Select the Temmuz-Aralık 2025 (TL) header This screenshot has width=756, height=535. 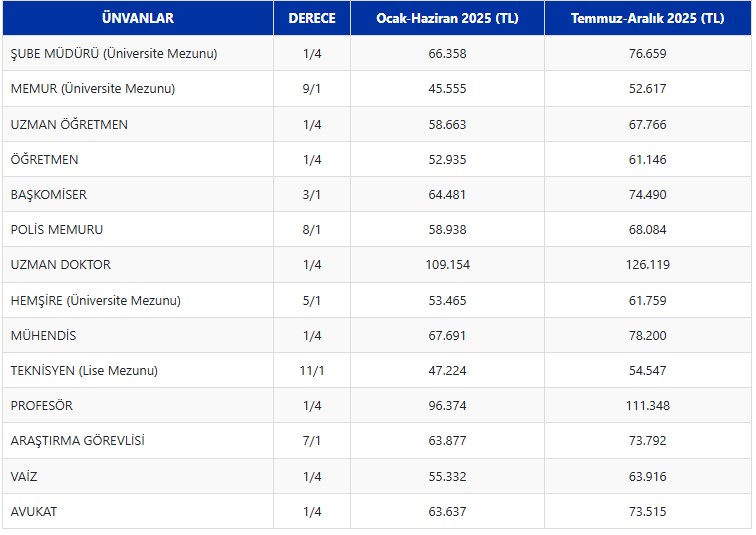point(648,18)
